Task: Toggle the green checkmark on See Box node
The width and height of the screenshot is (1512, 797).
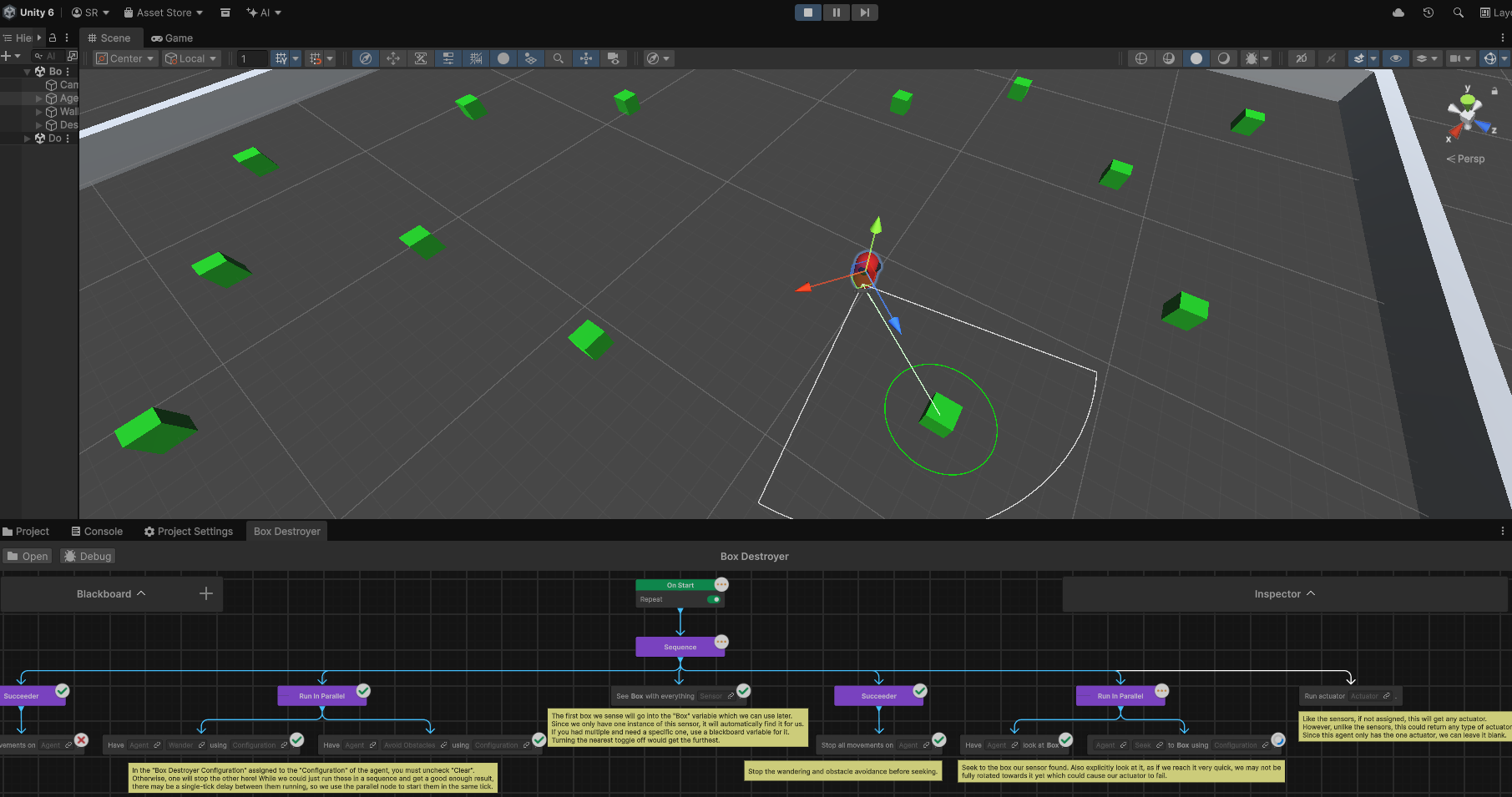Action: pyautogui.click(x=742, y=691)
